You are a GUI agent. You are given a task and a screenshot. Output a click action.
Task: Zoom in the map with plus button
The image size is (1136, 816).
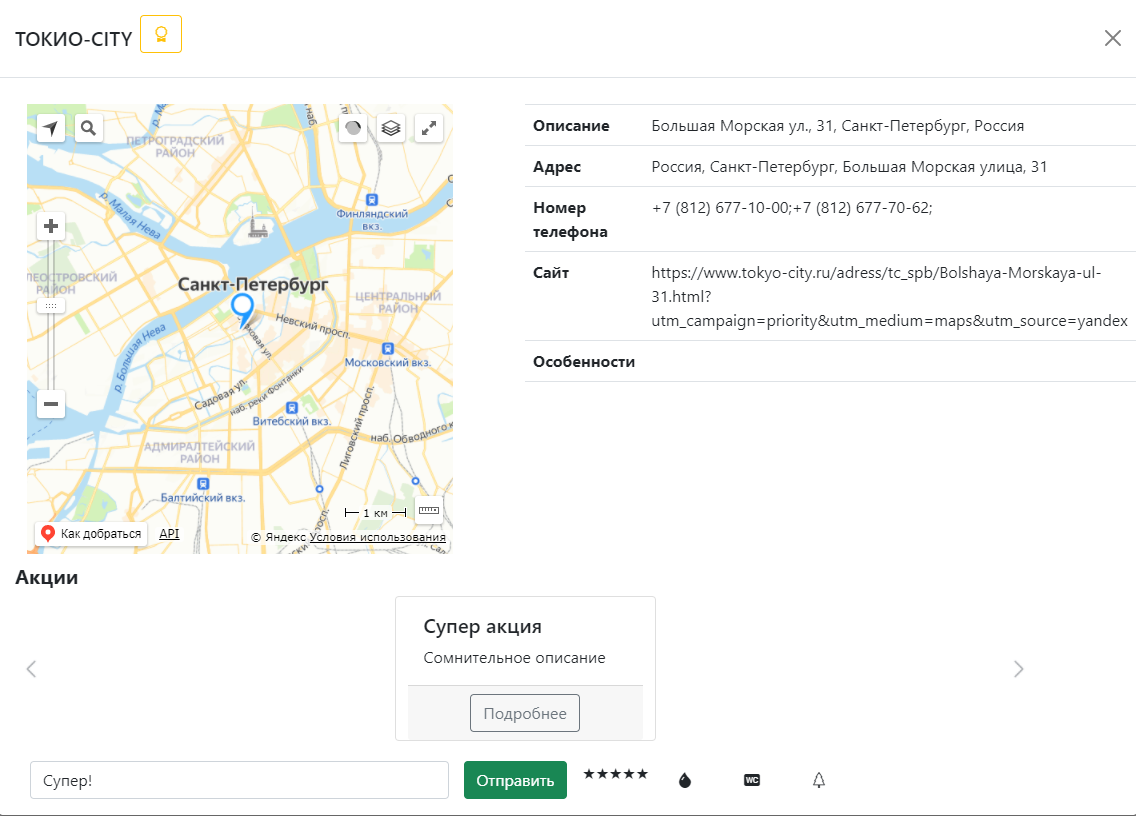(x=51, y=226)
